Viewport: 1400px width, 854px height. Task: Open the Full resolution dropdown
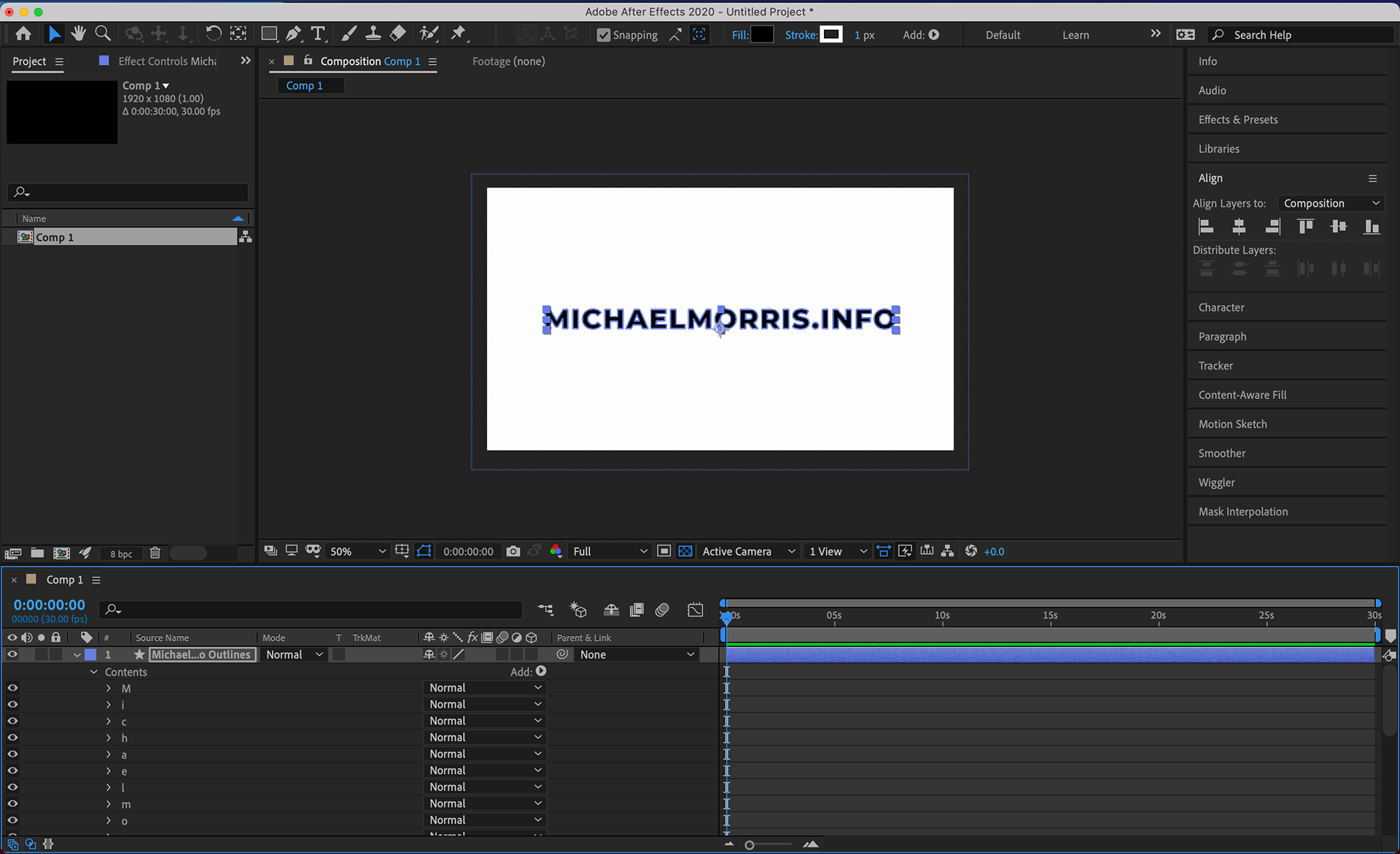click(610, 551)
